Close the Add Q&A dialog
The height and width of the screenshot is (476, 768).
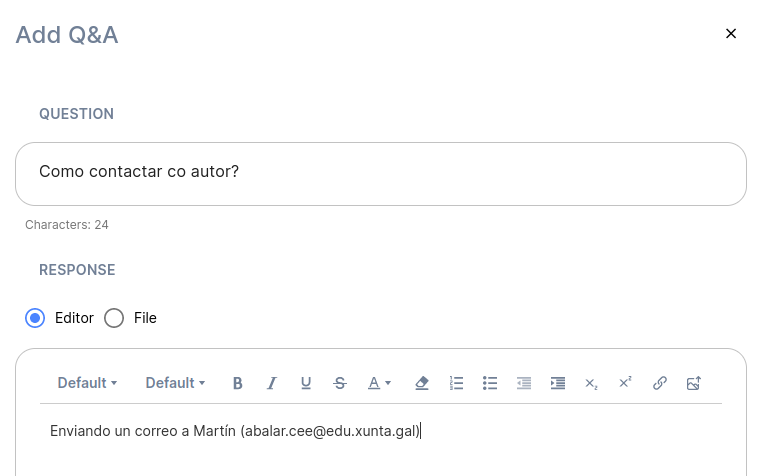(731, 34)
